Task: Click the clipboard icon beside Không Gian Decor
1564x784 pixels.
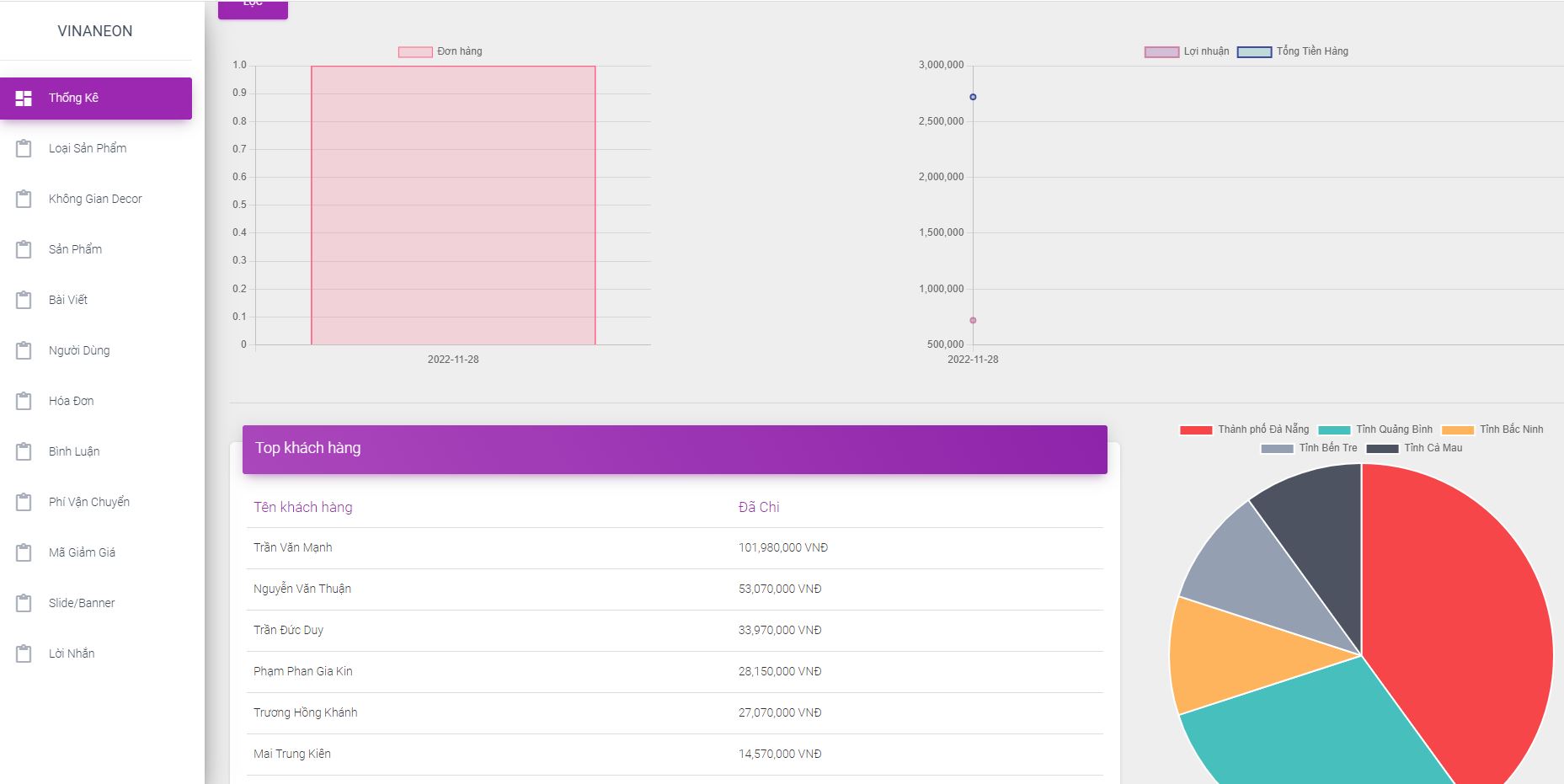Action: point(24,199)
